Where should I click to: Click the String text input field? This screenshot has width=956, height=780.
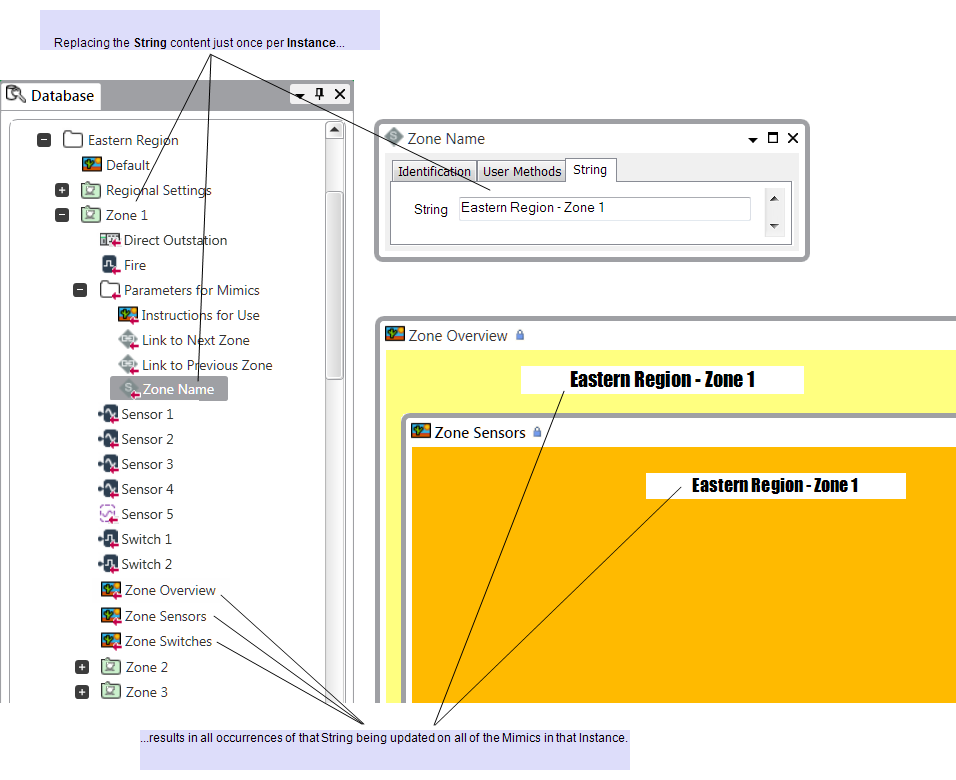[604, 208]
